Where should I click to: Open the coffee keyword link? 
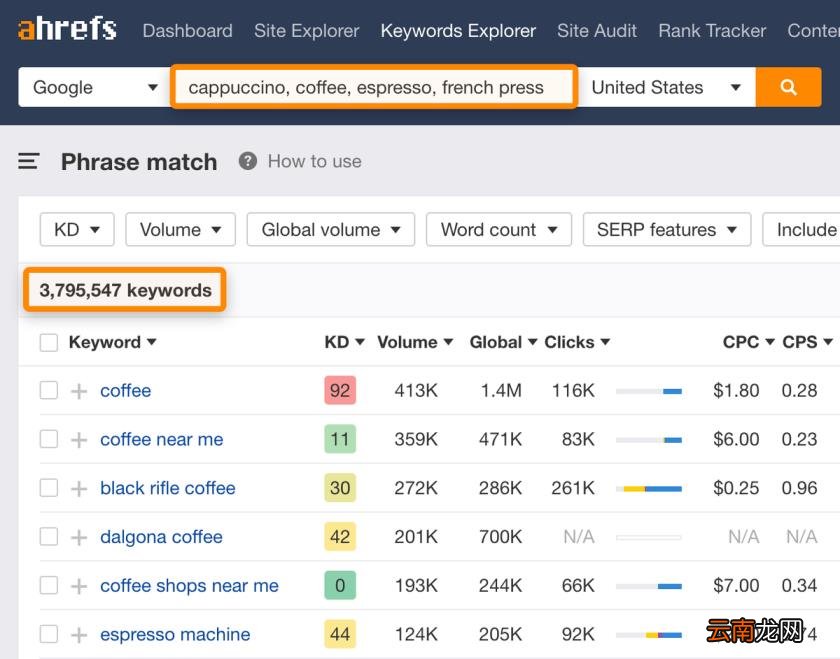[x=125, y=391]
